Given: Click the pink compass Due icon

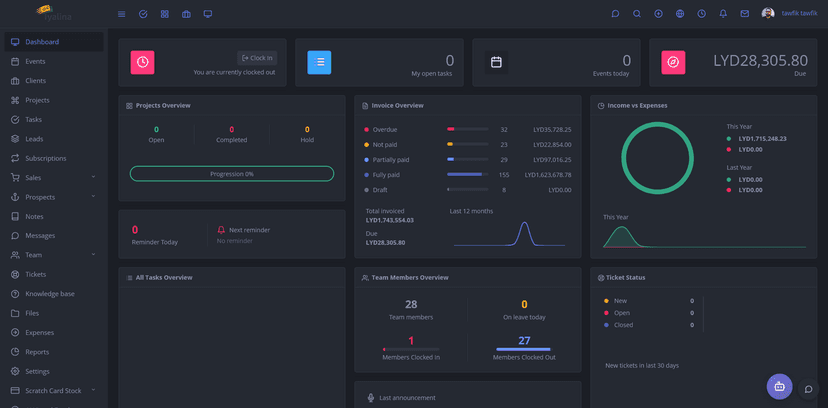Looking at the screenshot, I should (x=673, y=62).
